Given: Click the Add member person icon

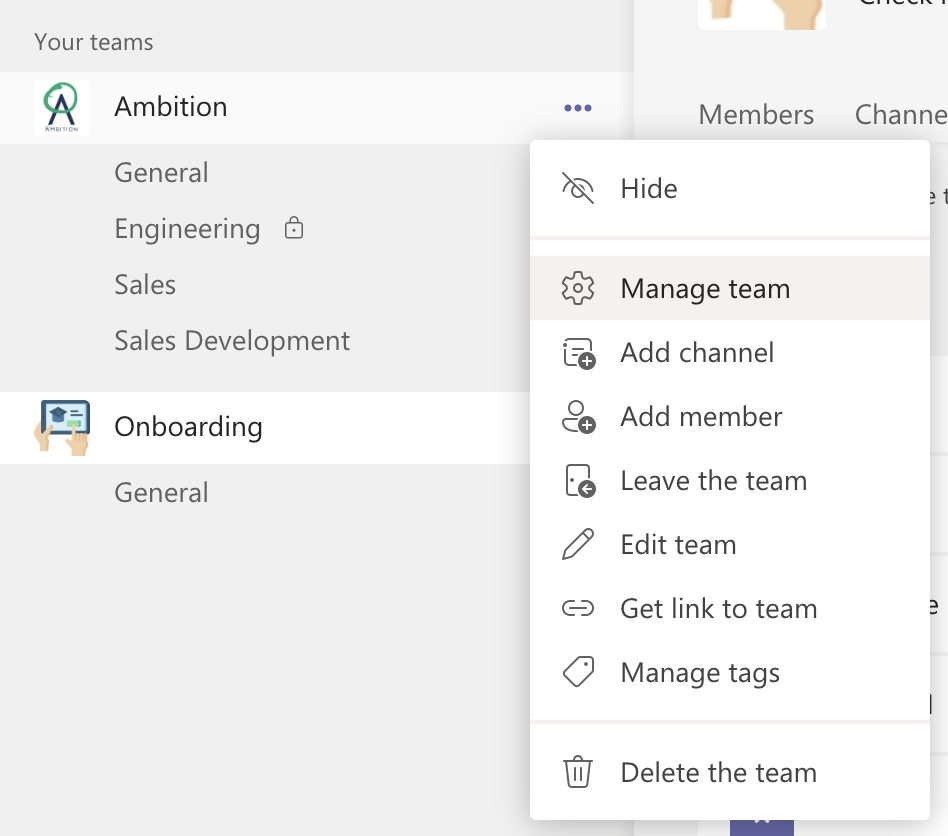Looking at the screenshot, I should (579, 417).
